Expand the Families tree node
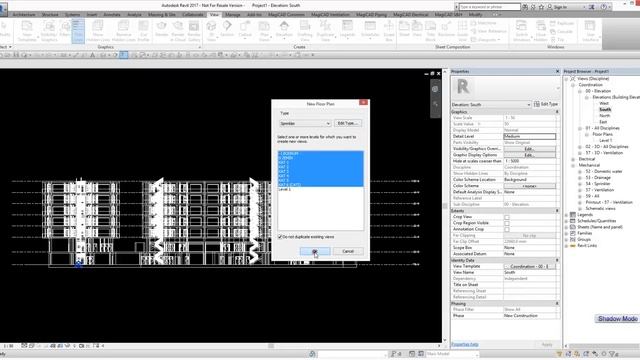The height and width of the screenshot is (360, 640). click(567, 233)
